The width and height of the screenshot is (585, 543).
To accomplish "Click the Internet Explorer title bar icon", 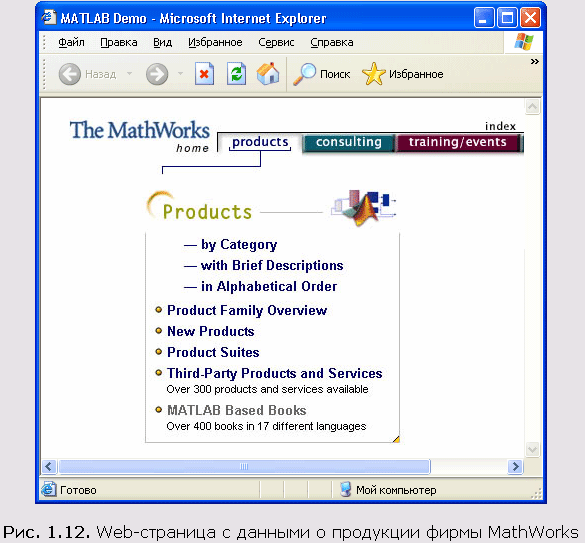I will pos(49,18).
